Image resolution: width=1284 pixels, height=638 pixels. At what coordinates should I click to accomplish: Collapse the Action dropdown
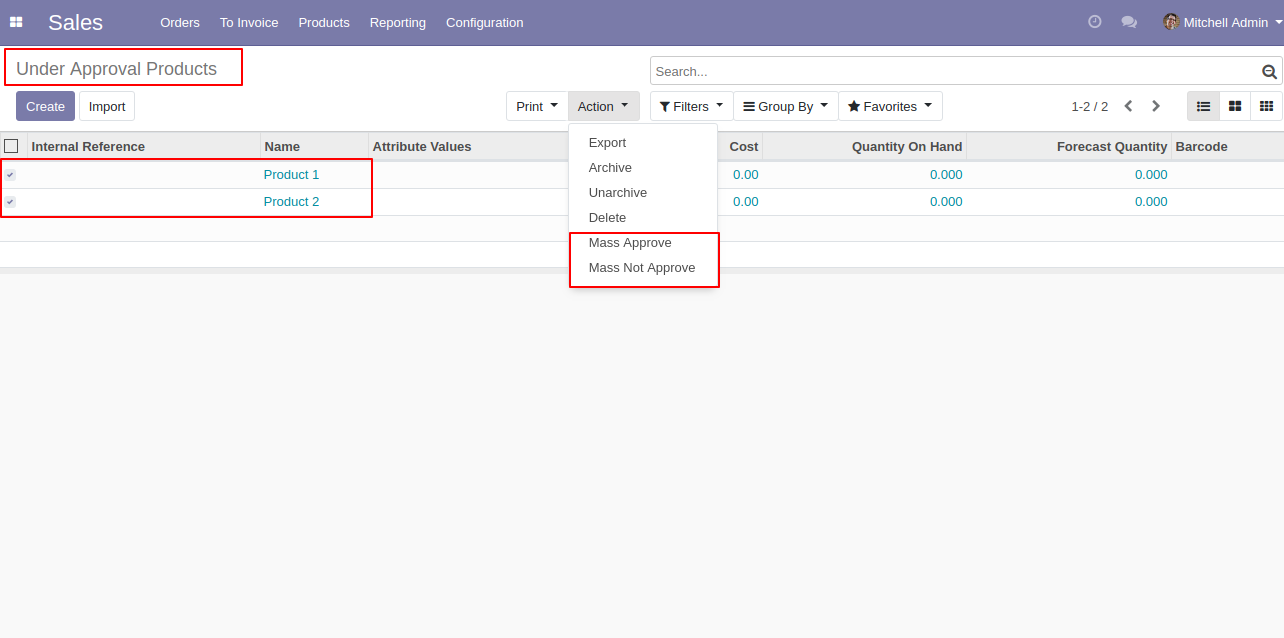(603, 106)
